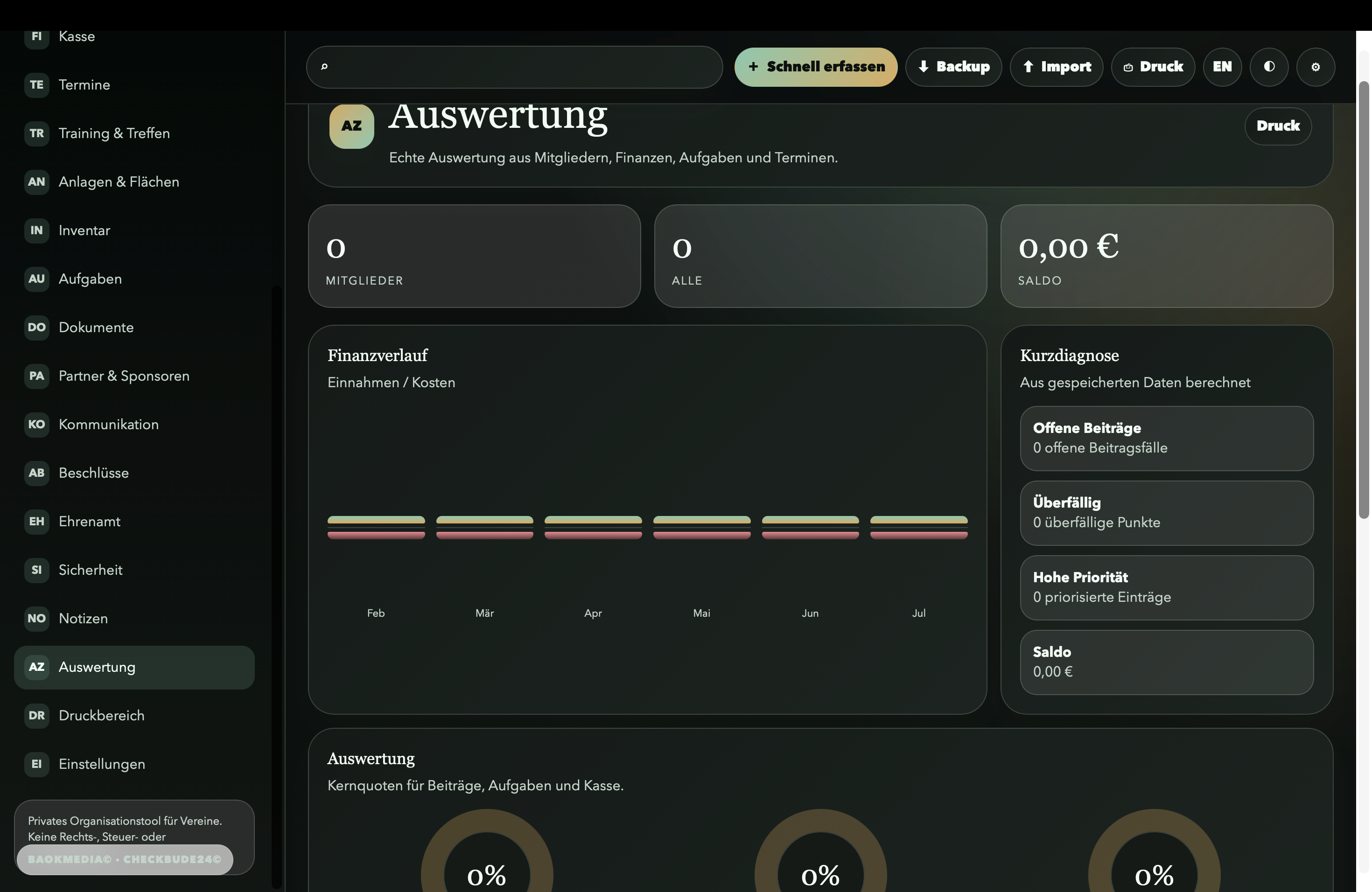1372x892 pixels.
Task: Click the main page vertical scrollbar
Action: click(x=1363, y=300)
